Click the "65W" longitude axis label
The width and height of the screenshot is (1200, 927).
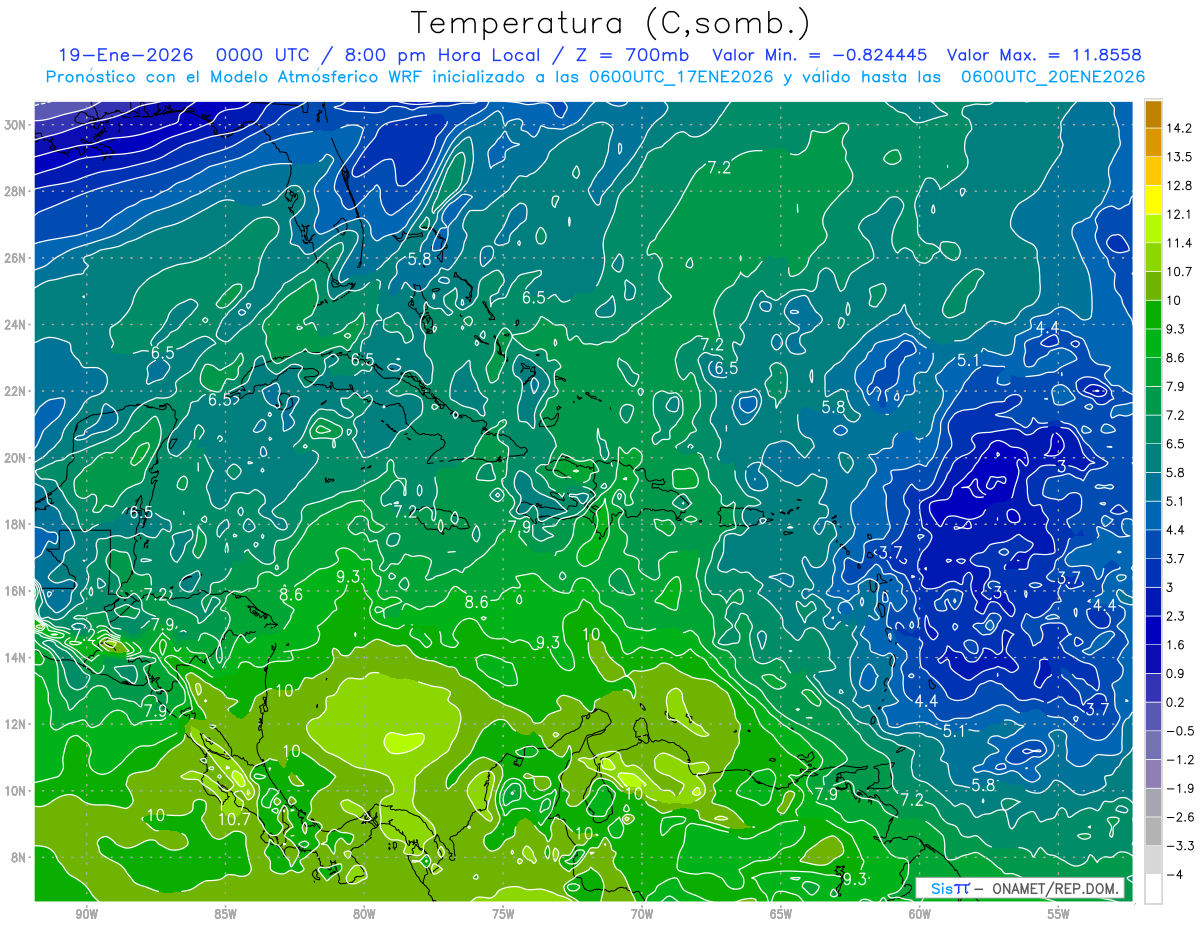pyautogui.click(x=781, y=915)
